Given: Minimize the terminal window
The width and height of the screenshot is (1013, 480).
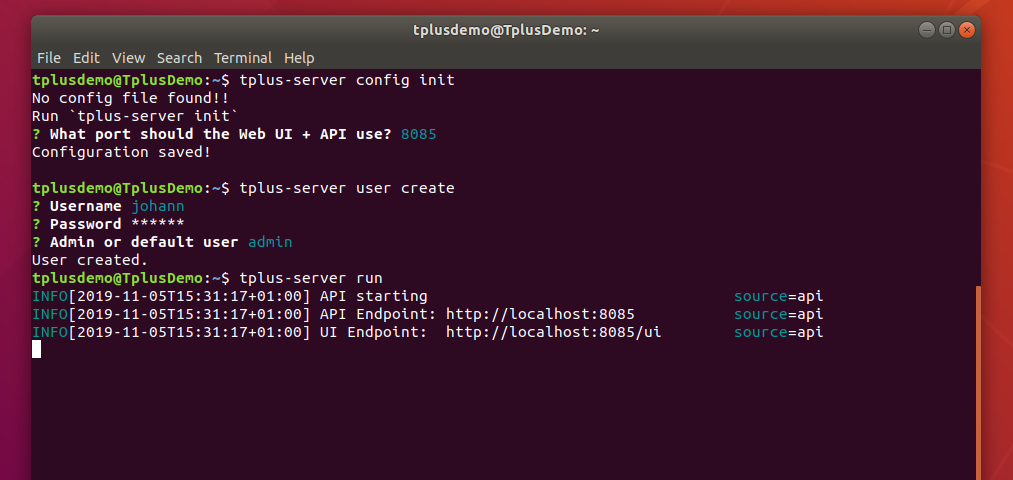Looking at the screenshot, I should click(x=927, y=30).
